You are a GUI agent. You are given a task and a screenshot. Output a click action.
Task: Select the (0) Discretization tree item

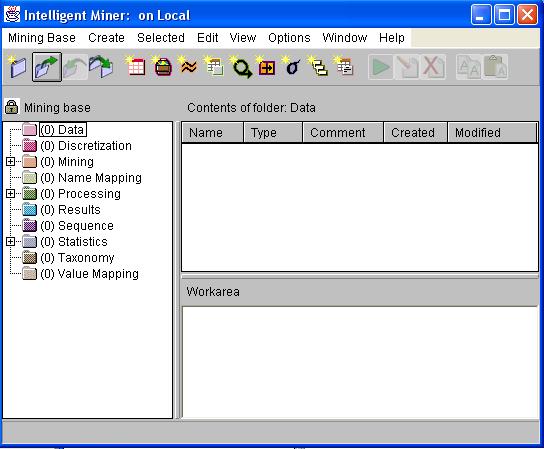point(86,146)
